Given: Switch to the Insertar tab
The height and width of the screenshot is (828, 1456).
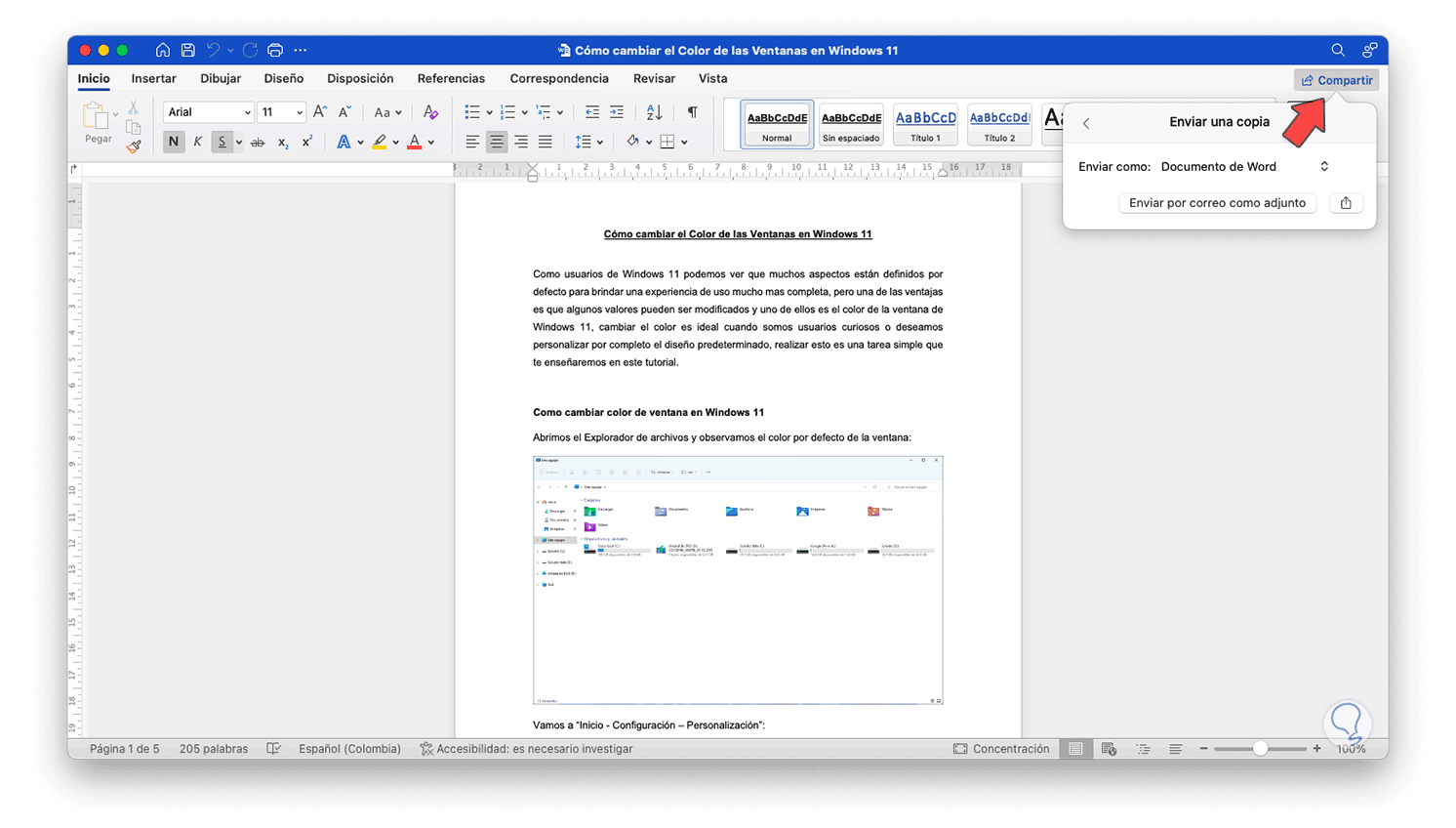Looking at the screenshot, I should coord(154,79).
